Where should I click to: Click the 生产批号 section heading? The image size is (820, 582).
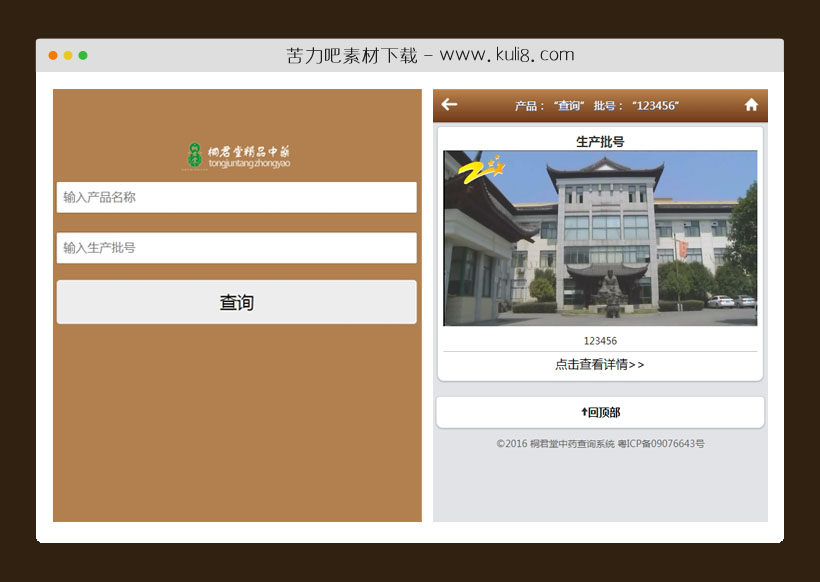tap(599, 139)
